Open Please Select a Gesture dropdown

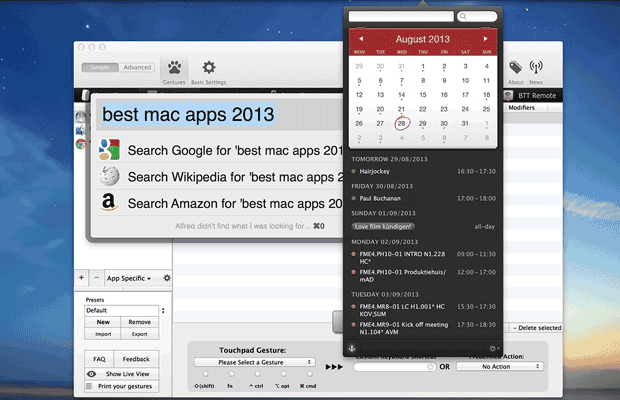[254, 362]
